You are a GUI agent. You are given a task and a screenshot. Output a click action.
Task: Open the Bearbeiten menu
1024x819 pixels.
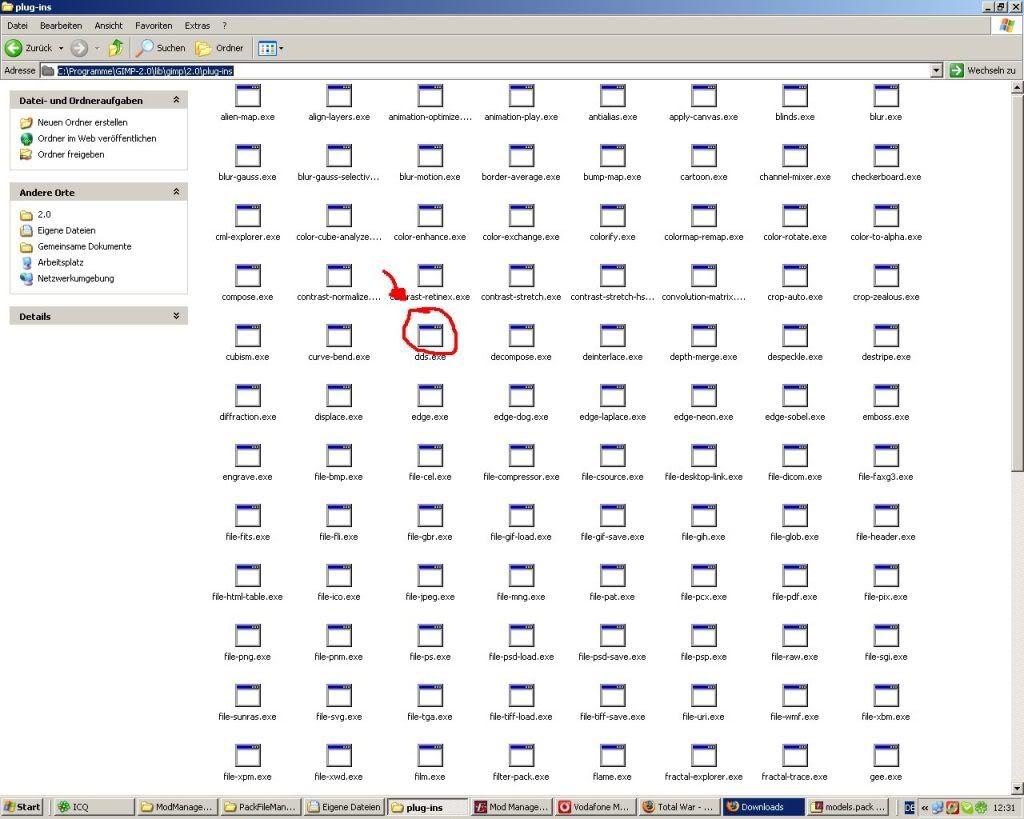click(60, 25)
